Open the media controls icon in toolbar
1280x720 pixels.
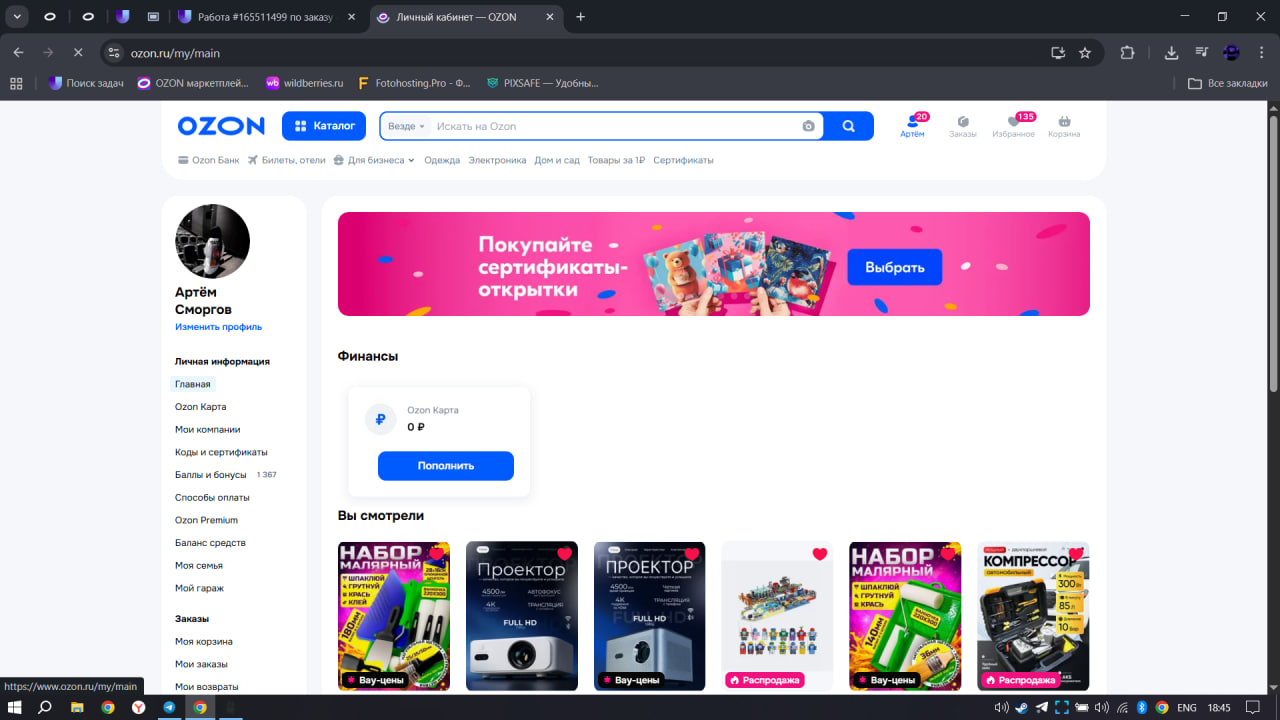[1202, 53]
